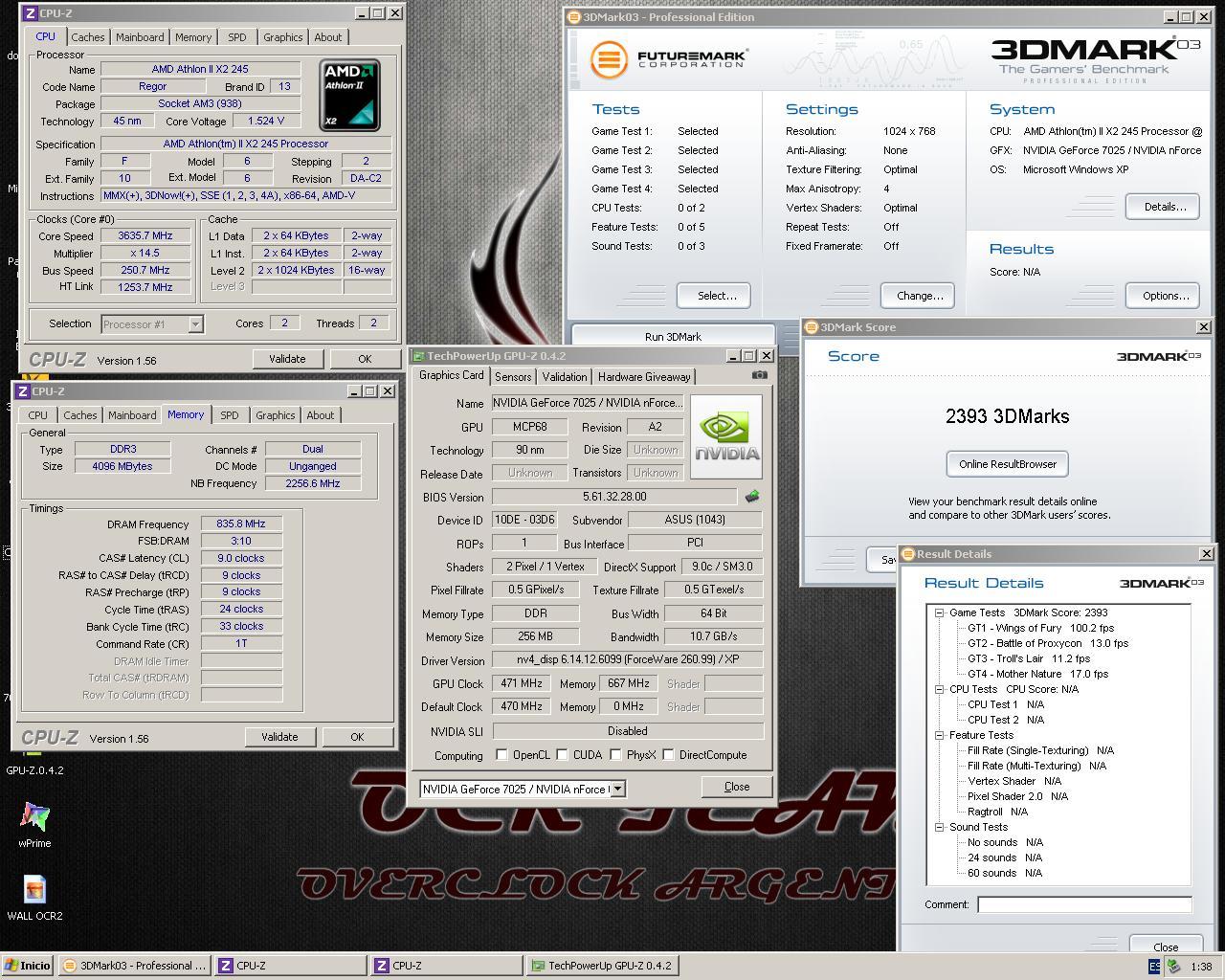This screenshot has width=1225, height=980.
Task: Open the wPrime desktop icon
Action: (x=34, y=824)
